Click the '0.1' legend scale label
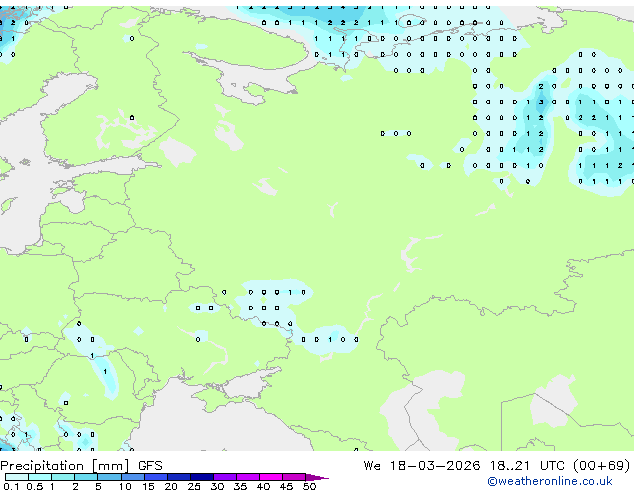 click(x=11, y=486)
